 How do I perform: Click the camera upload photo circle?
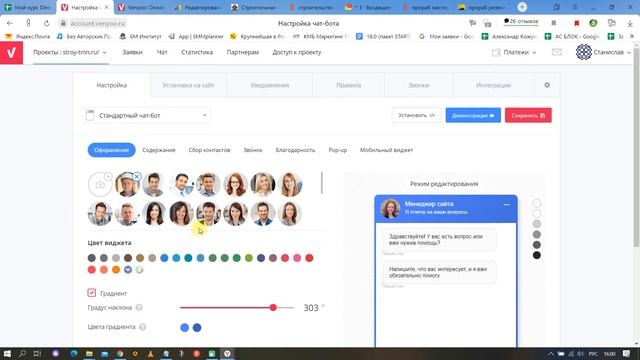coord(100,184)
